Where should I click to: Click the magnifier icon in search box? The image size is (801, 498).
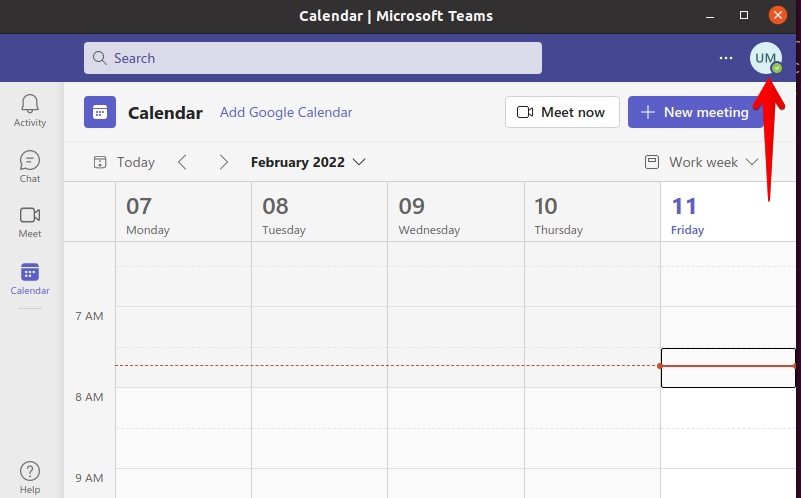point(100,58)
